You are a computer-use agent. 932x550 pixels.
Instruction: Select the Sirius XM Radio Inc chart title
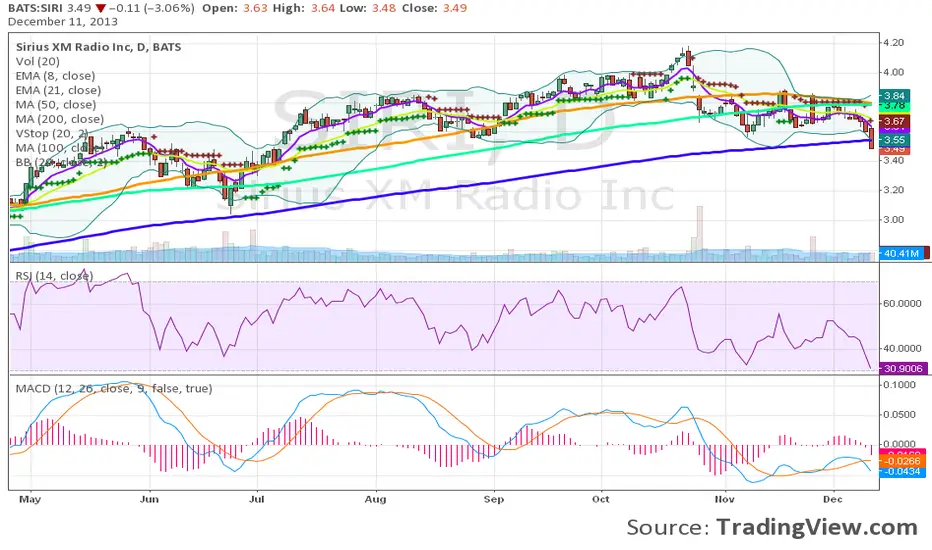coord(99,47)
